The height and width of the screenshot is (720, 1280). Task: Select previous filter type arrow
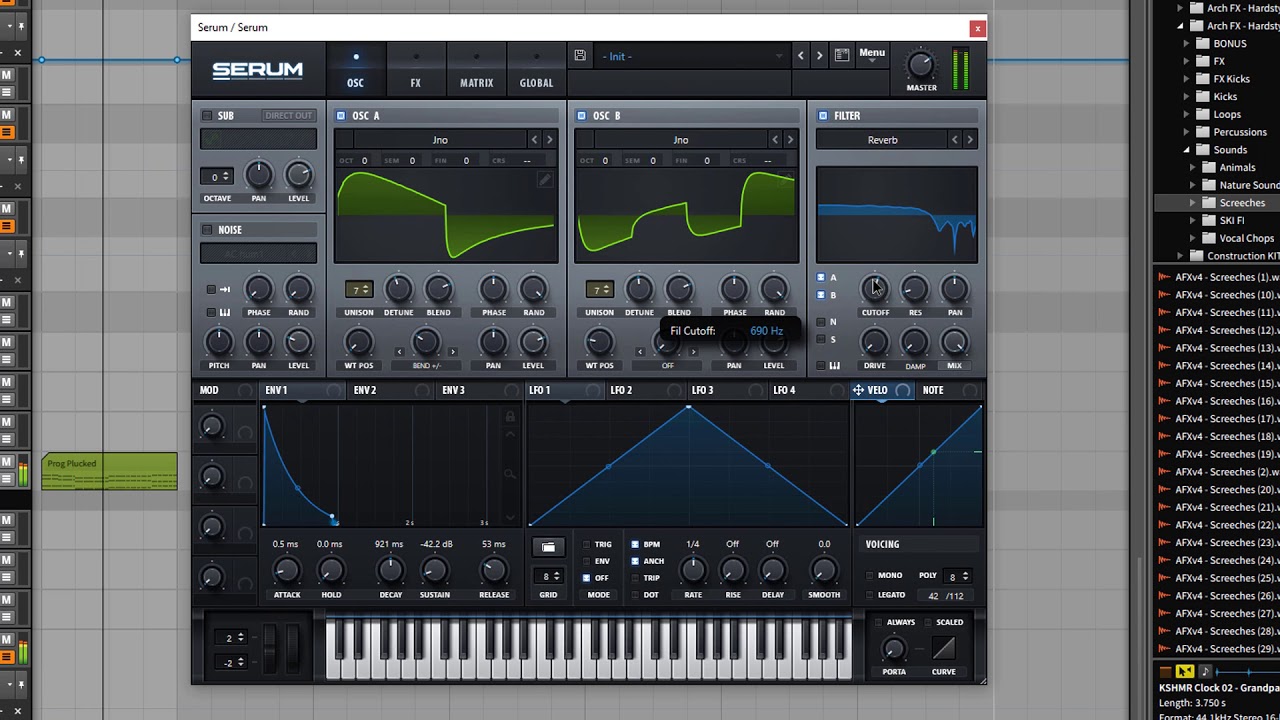(955, 140)
